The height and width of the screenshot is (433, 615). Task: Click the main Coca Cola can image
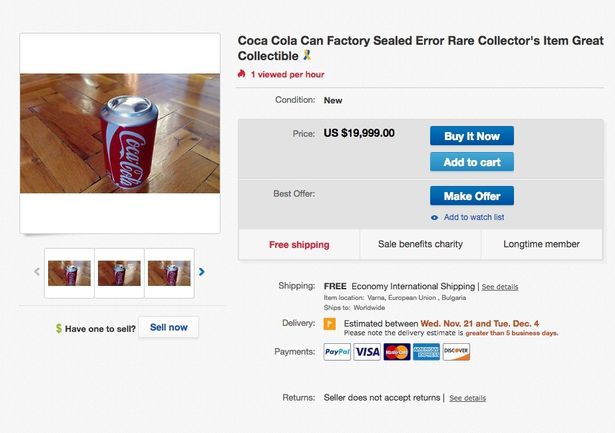[x=120, y=133]
